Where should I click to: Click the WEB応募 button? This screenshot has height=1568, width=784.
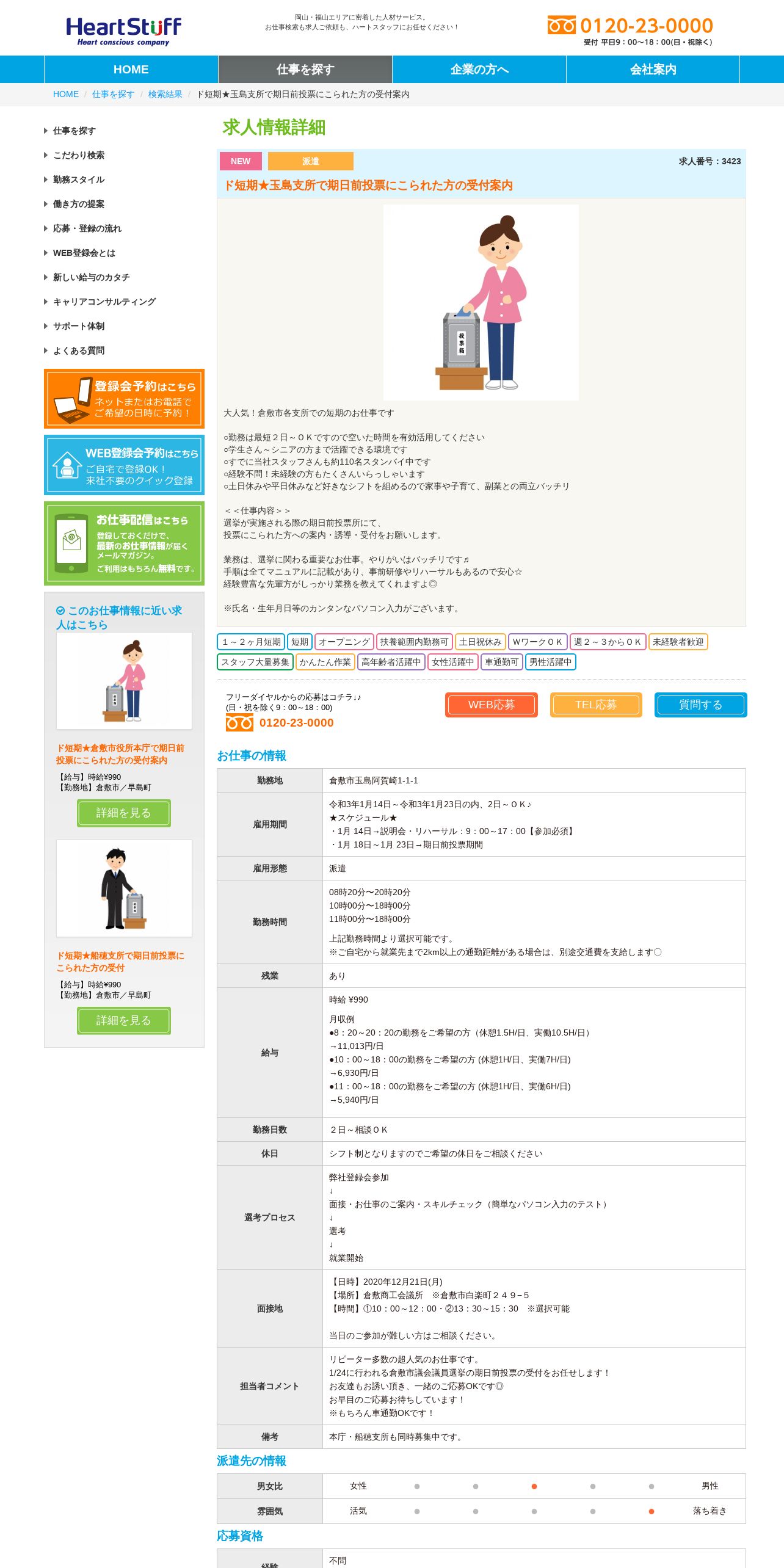[492, 705]
